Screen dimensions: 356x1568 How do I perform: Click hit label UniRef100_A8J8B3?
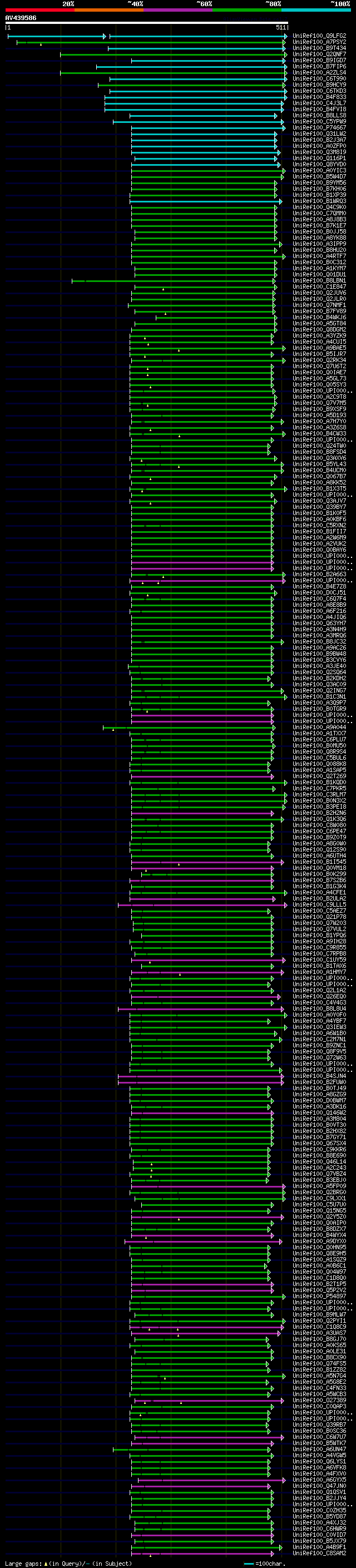pos(319,220)
